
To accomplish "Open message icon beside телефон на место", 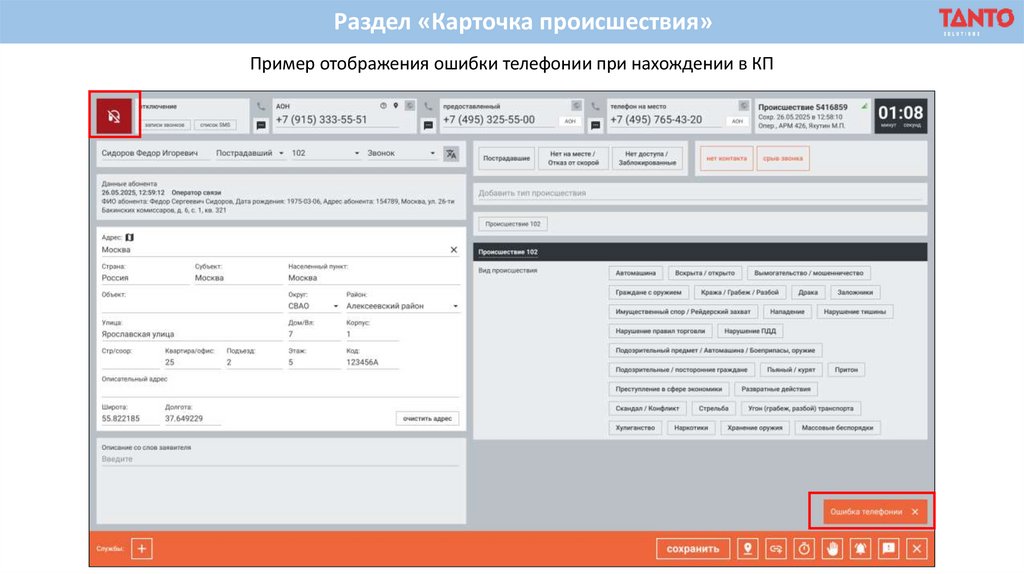I will tap(595, 125).
